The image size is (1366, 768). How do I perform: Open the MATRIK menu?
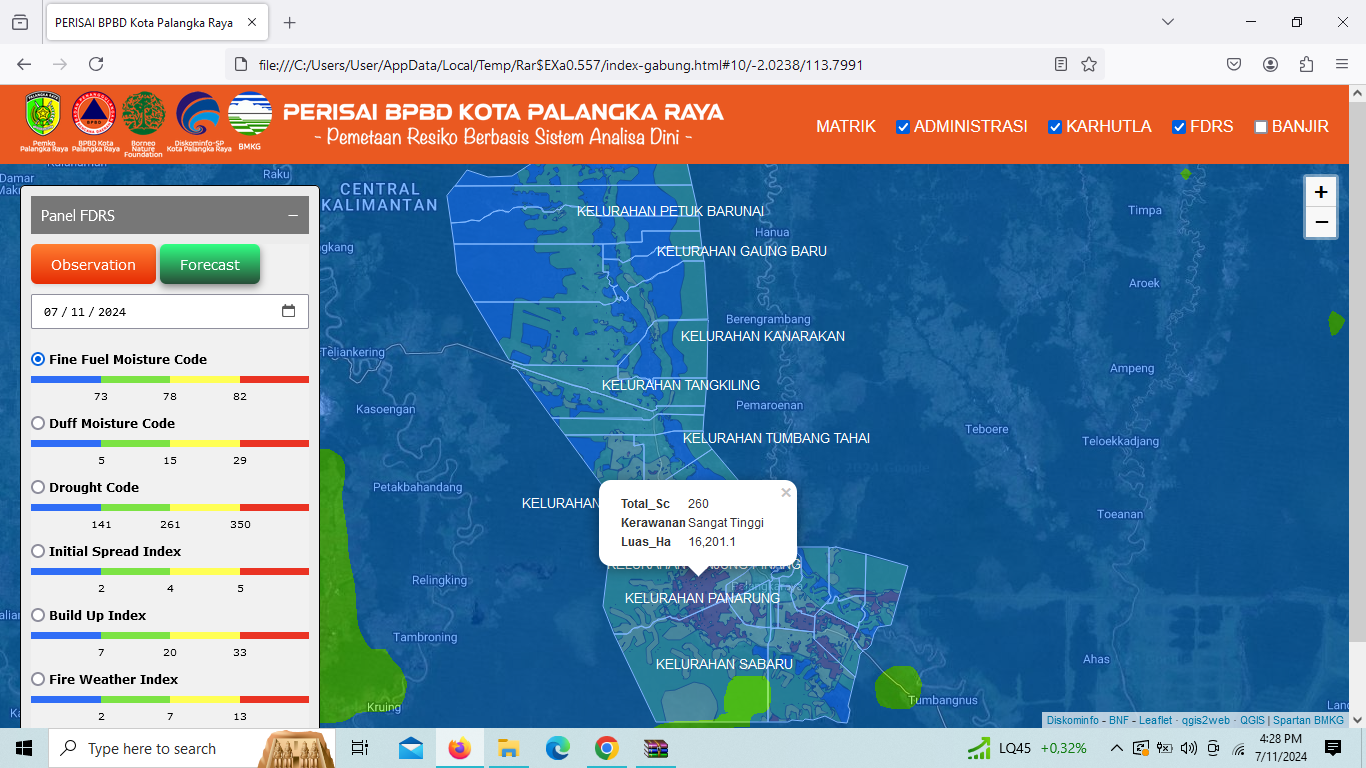[846, 127]
